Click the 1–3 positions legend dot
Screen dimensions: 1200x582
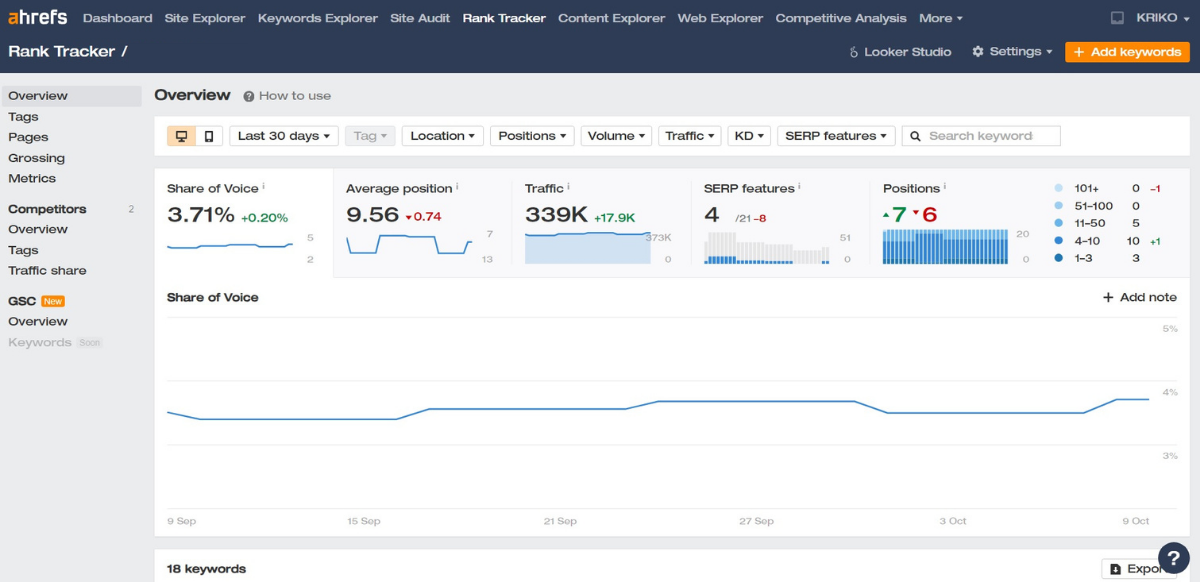1058,258
